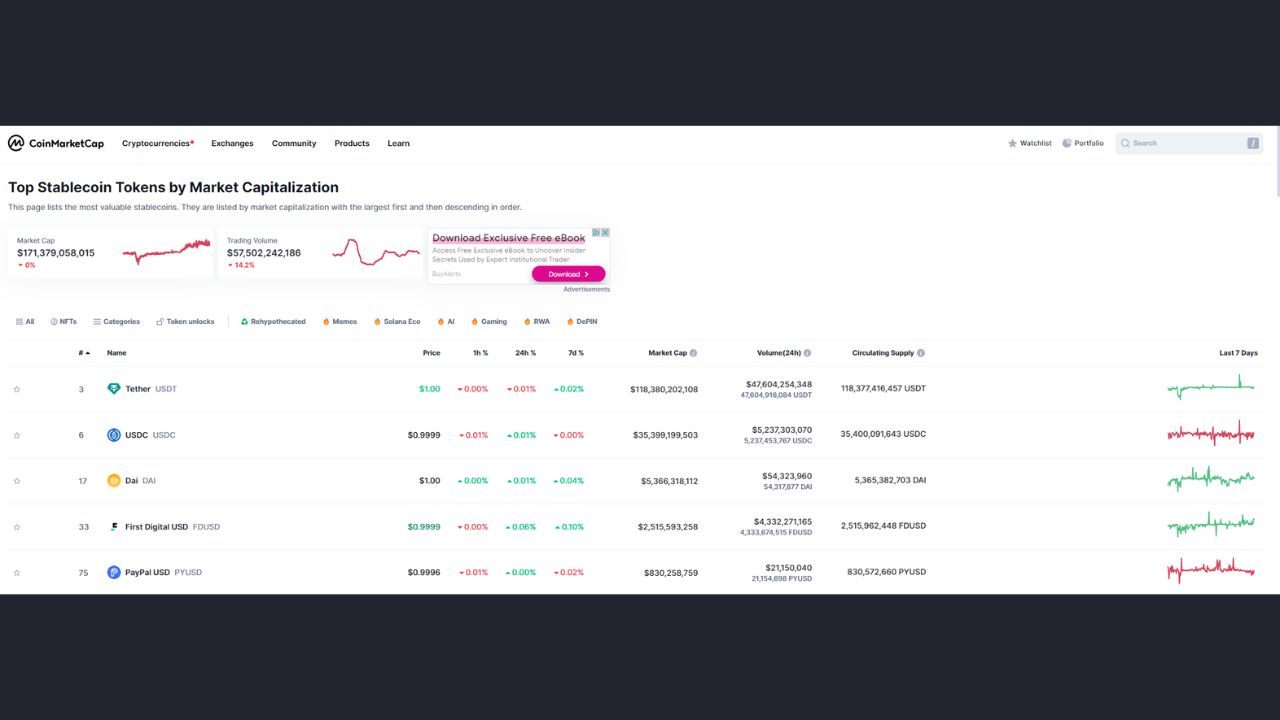Close the ad via its X icon

click(605, 232)
